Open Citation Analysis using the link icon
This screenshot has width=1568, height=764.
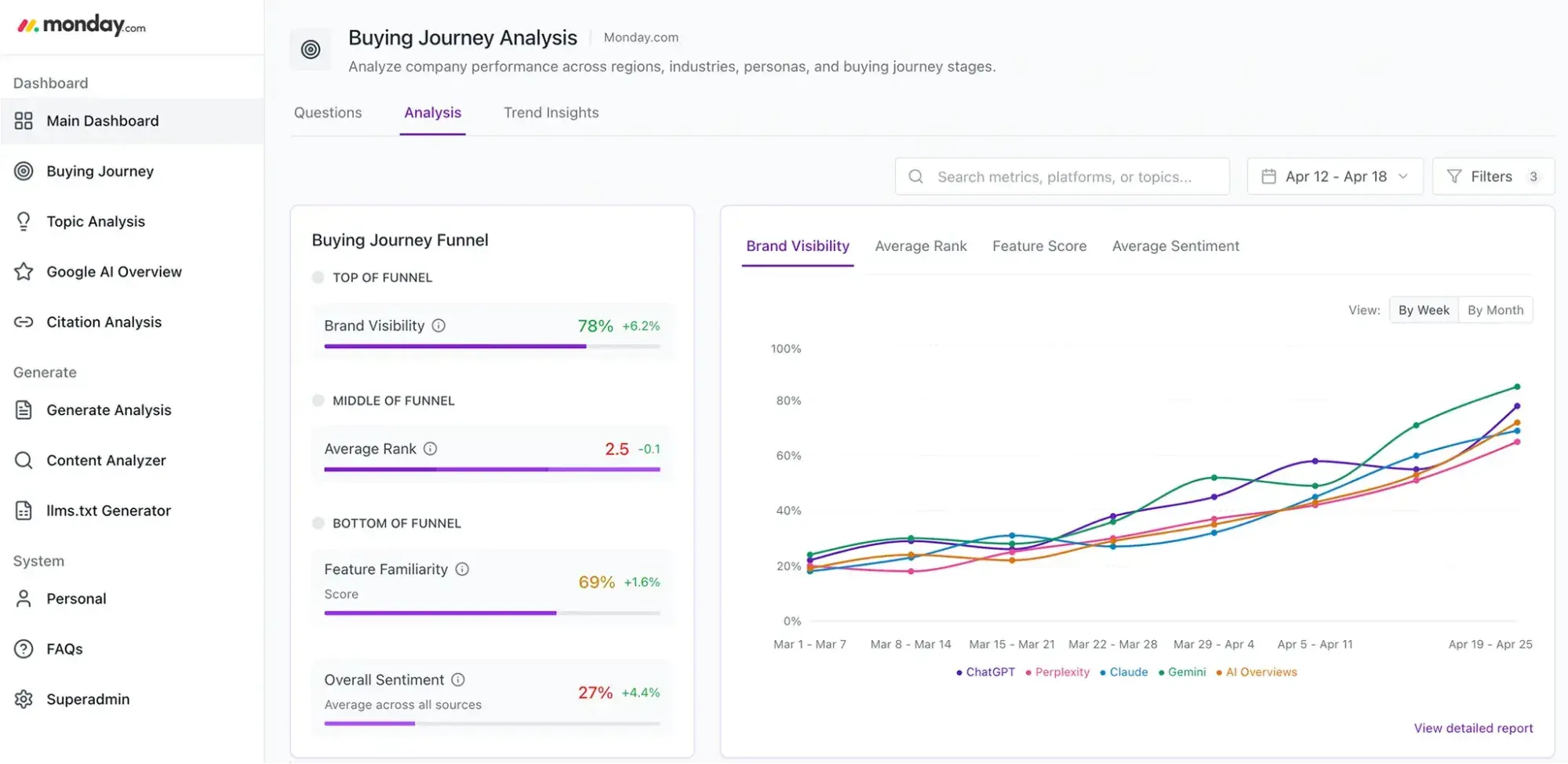23,322
